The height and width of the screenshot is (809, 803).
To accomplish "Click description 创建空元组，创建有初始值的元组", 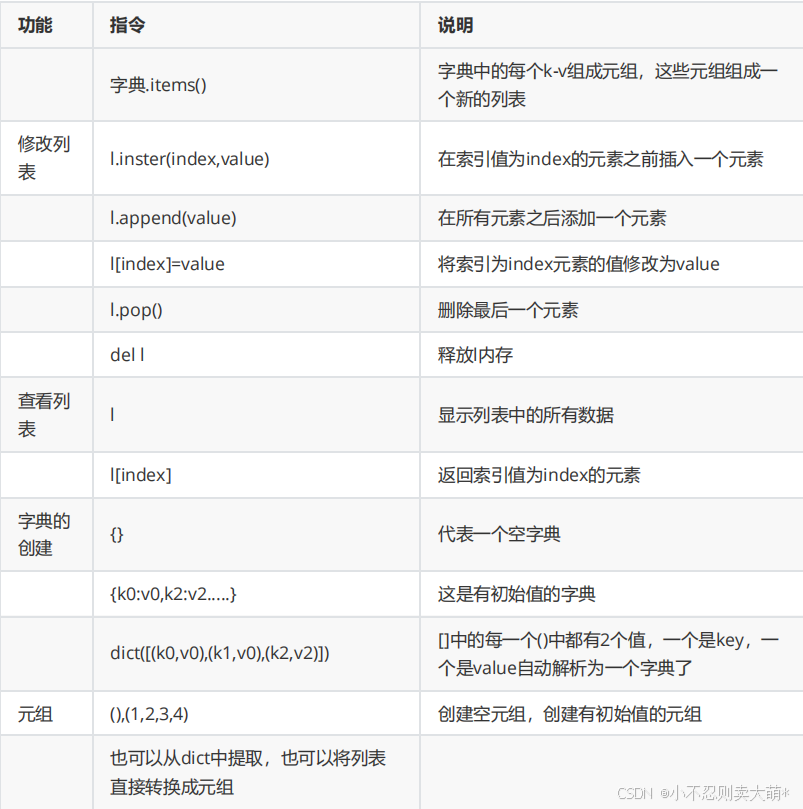I will click(x=570, y=714).
